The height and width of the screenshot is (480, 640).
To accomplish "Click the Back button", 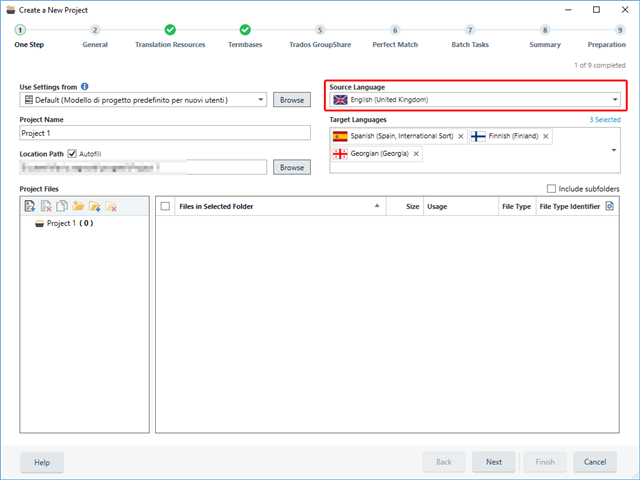I will tap(444, 462).
